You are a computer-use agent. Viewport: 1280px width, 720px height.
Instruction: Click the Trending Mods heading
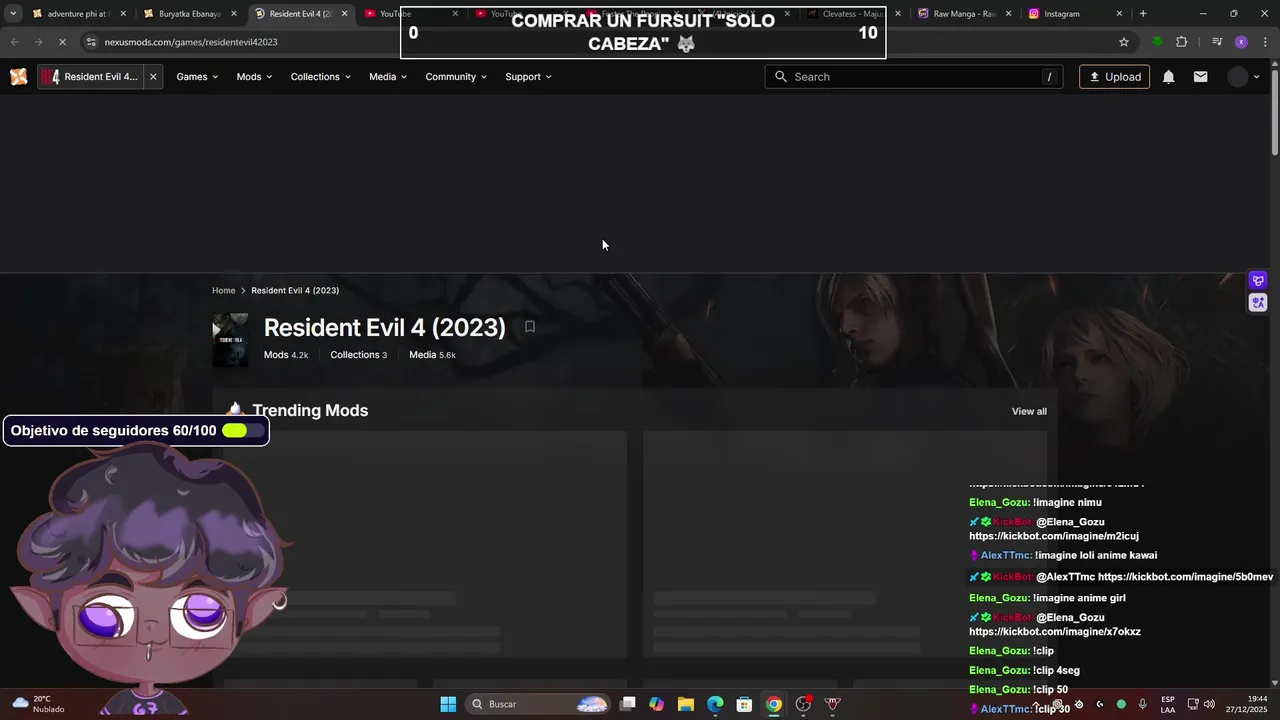click(x=310, y=411)
